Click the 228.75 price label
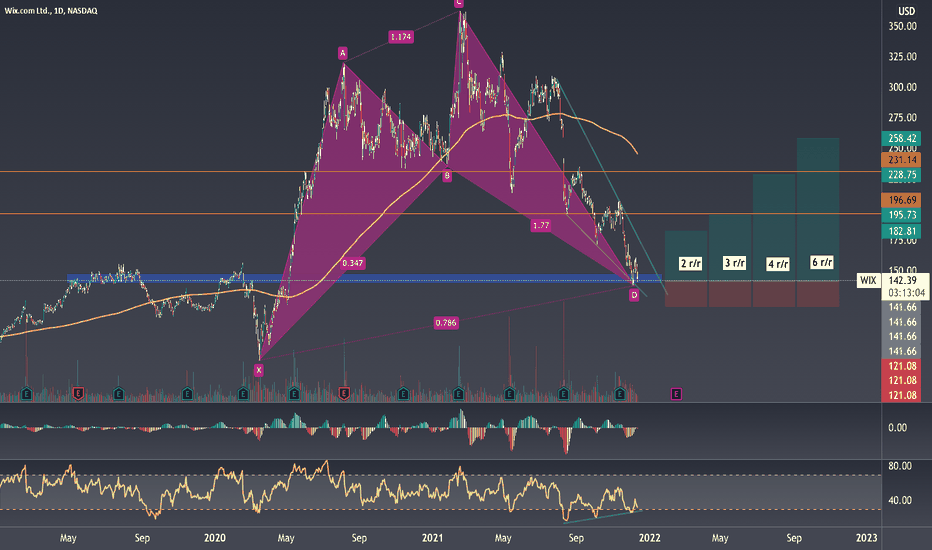 902,175
